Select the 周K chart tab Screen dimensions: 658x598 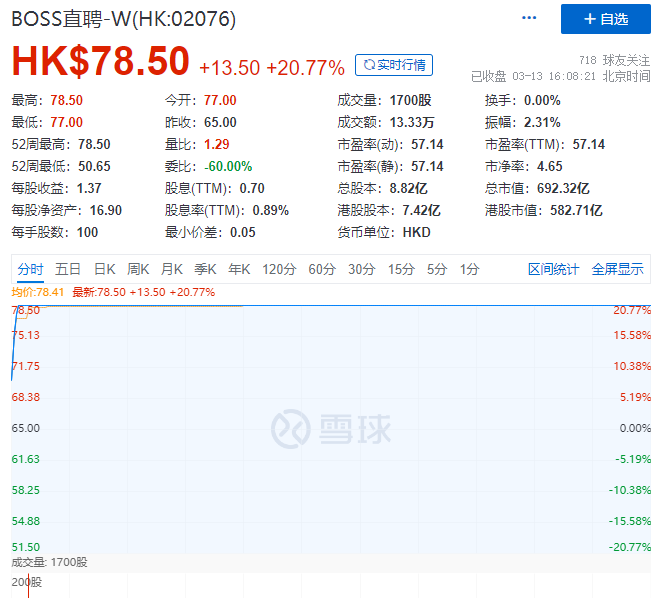click(x=138, y=269)
